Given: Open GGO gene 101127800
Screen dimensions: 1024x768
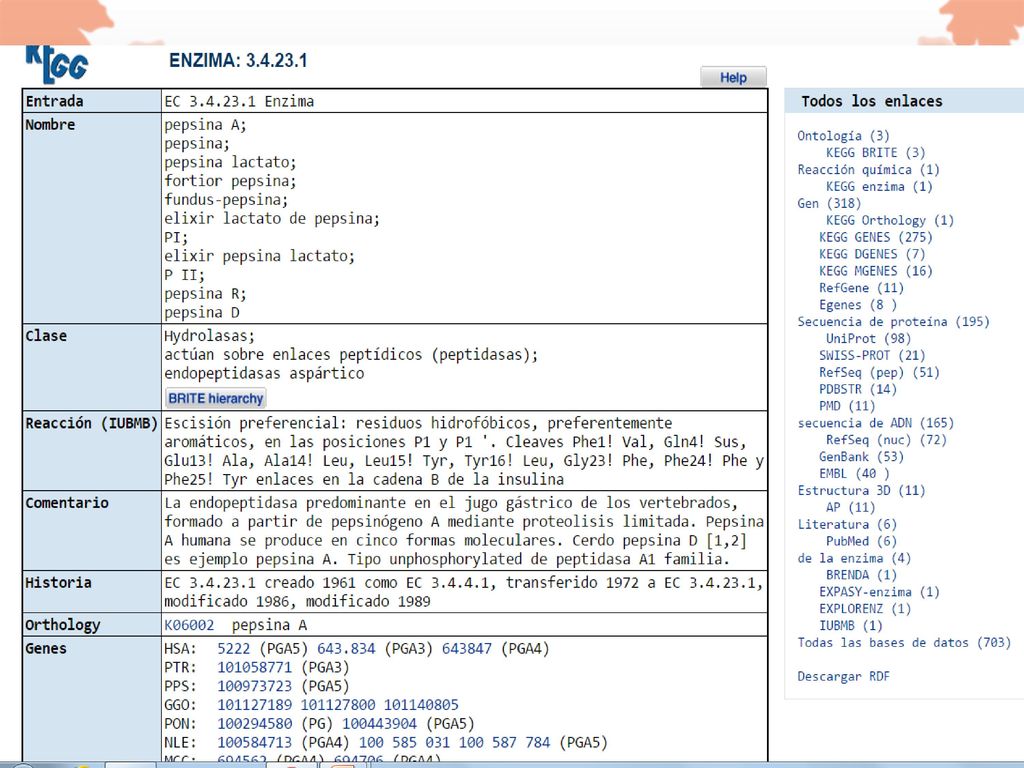Looking at the screenshot, I should coord(338,705).
